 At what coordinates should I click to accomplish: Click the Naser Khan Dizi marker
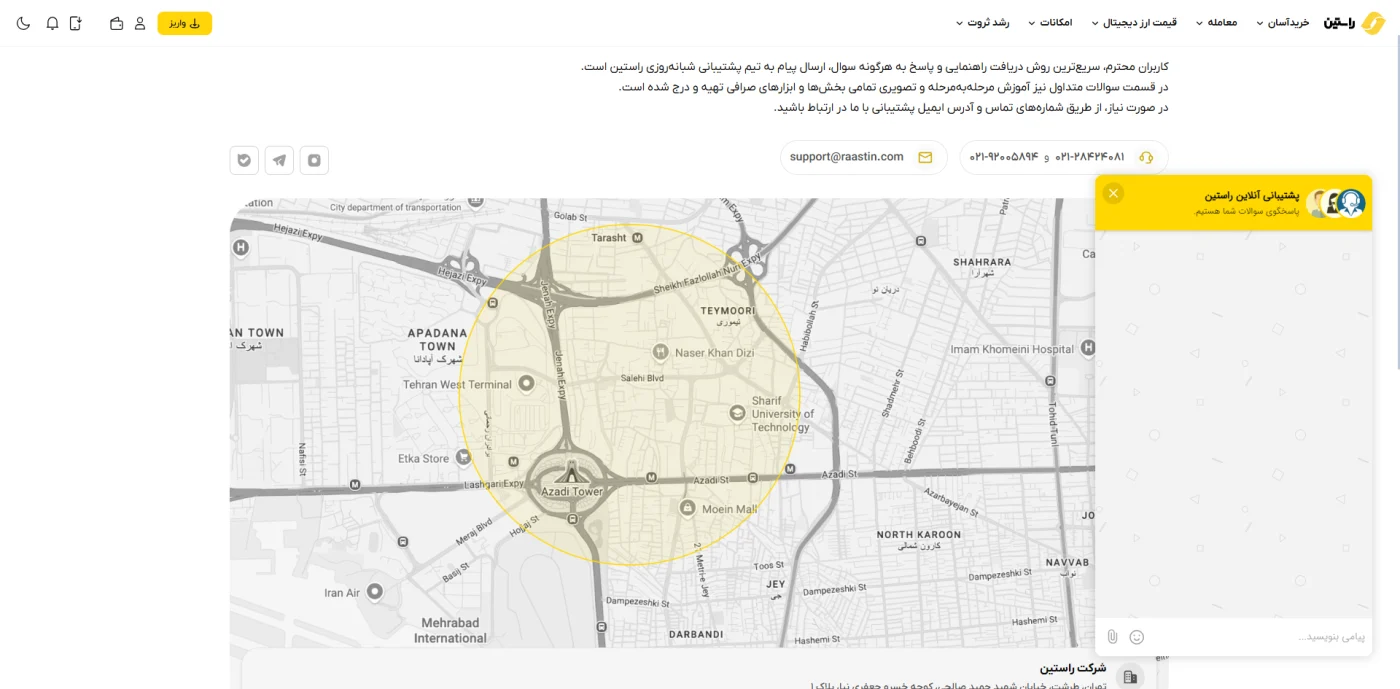(x=660, y=352)
